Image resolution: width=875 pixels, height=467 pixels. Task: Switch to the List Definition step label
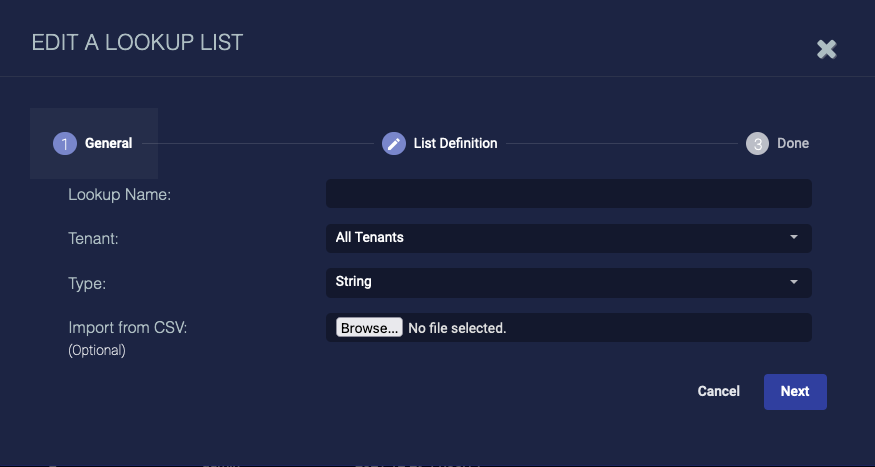pos(455,144)
